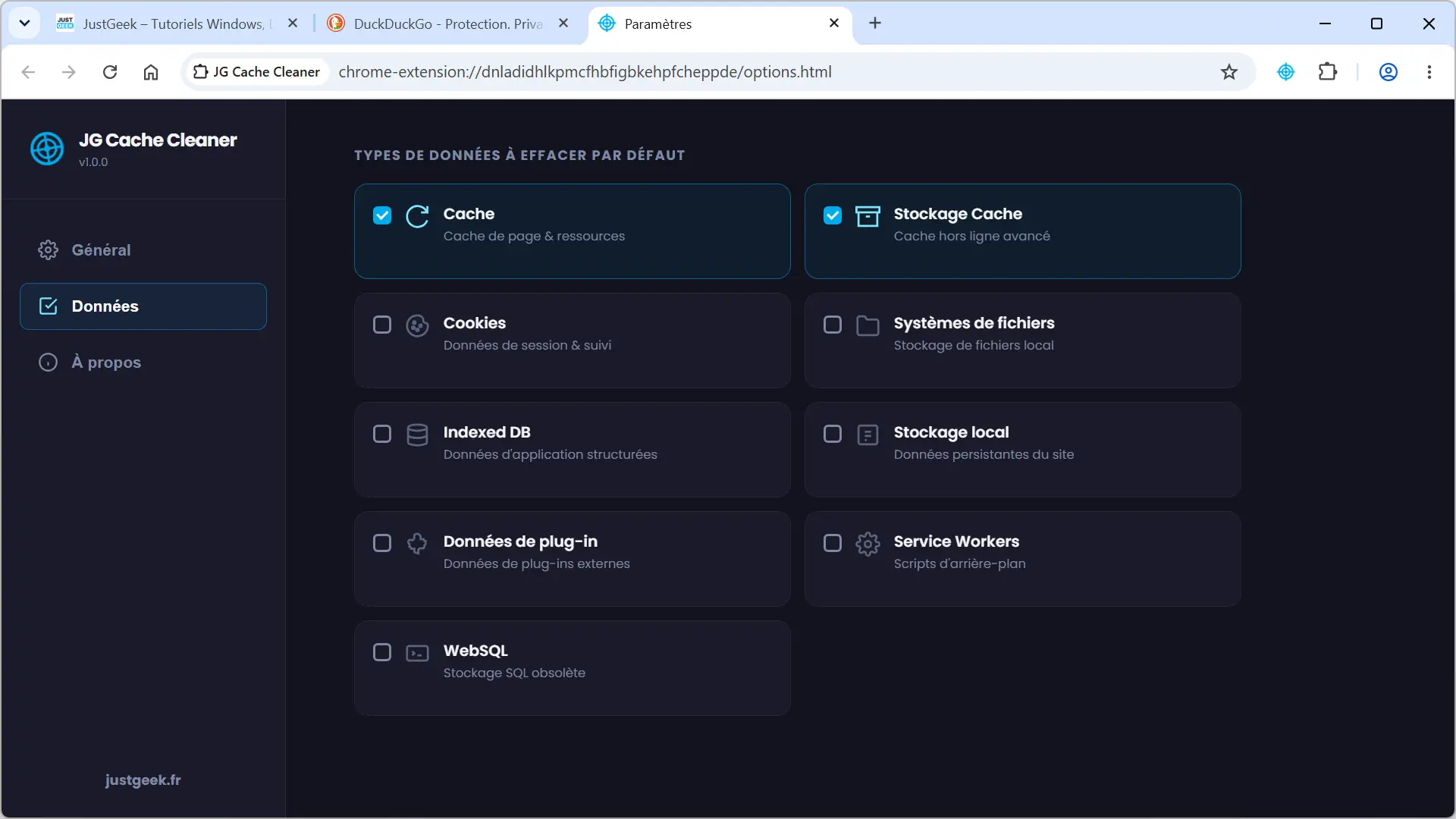Expand the tab search dropdown arrow
Image resolution: width=1456 pixels, height=819 pixels.
click(x=24, y=24)
